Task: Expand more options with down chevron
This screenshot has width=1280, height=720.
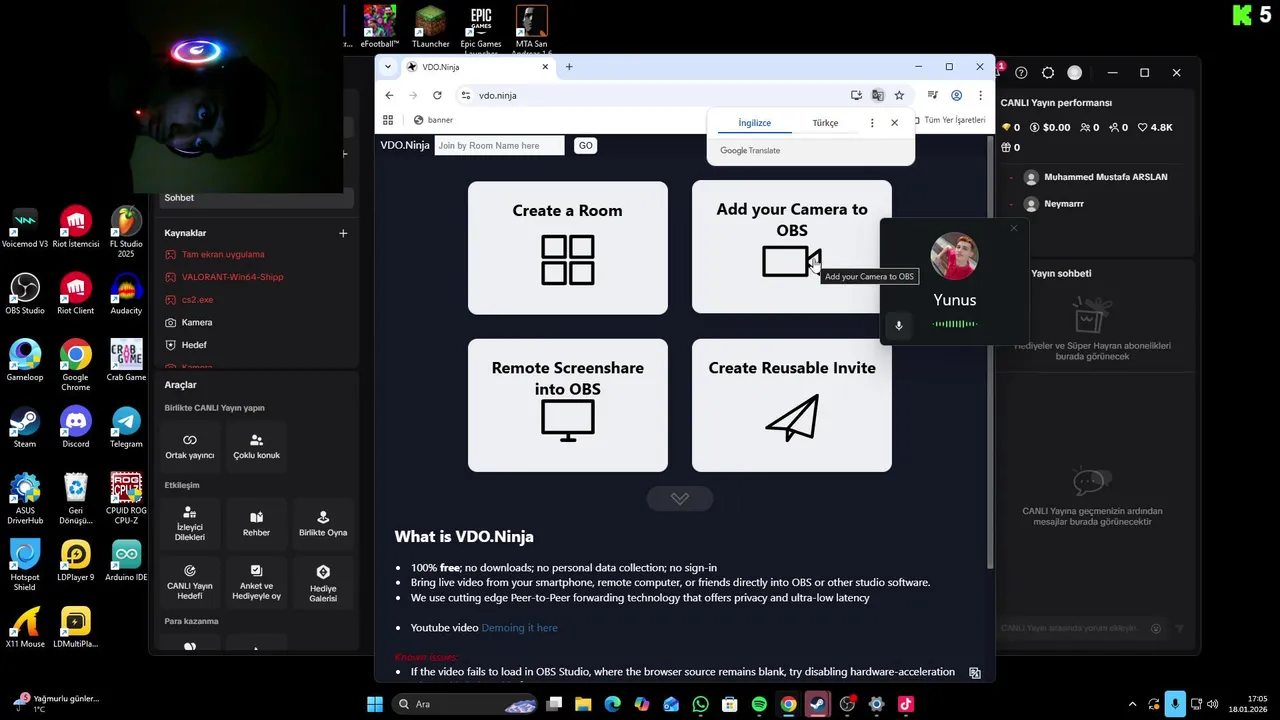Action: (x=680, y=498)
